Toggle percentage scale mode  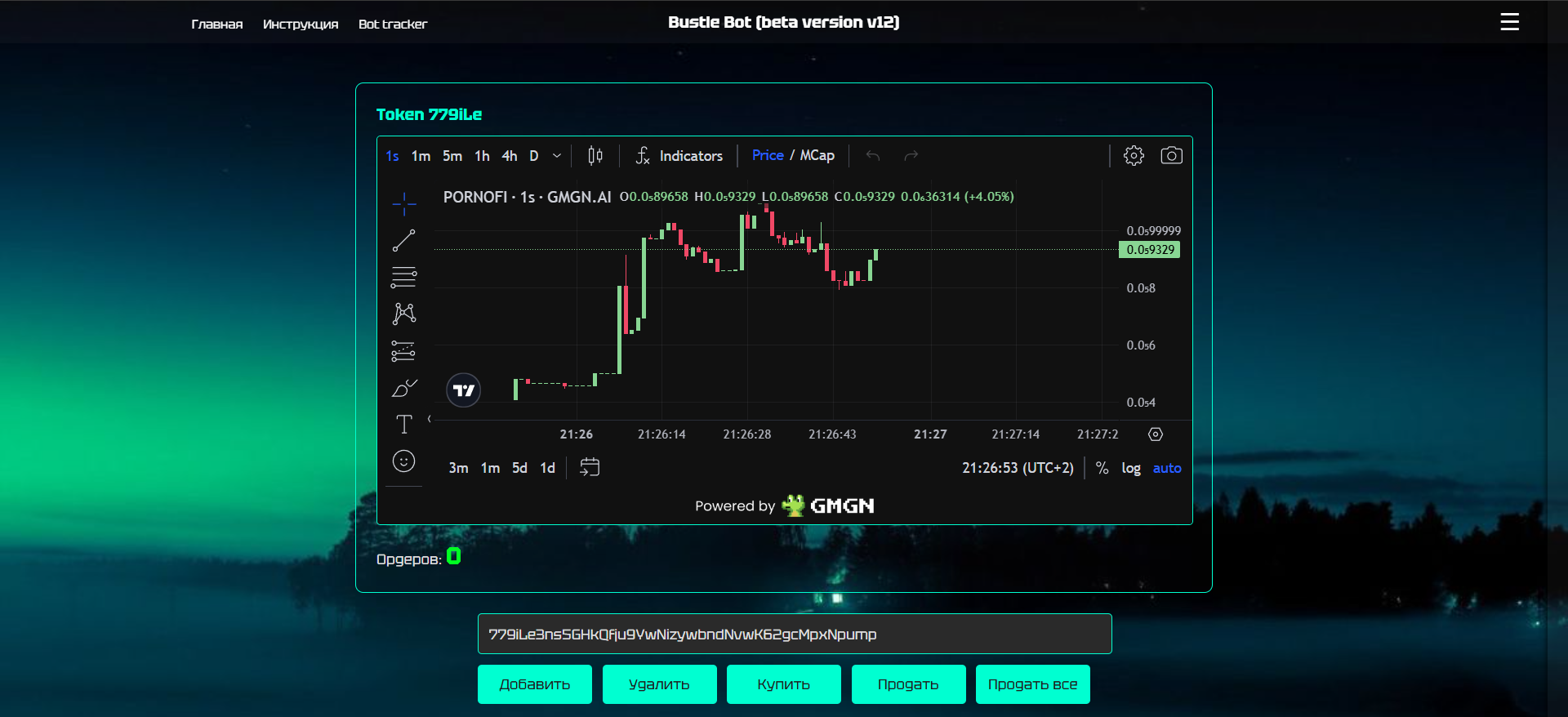1102,468
